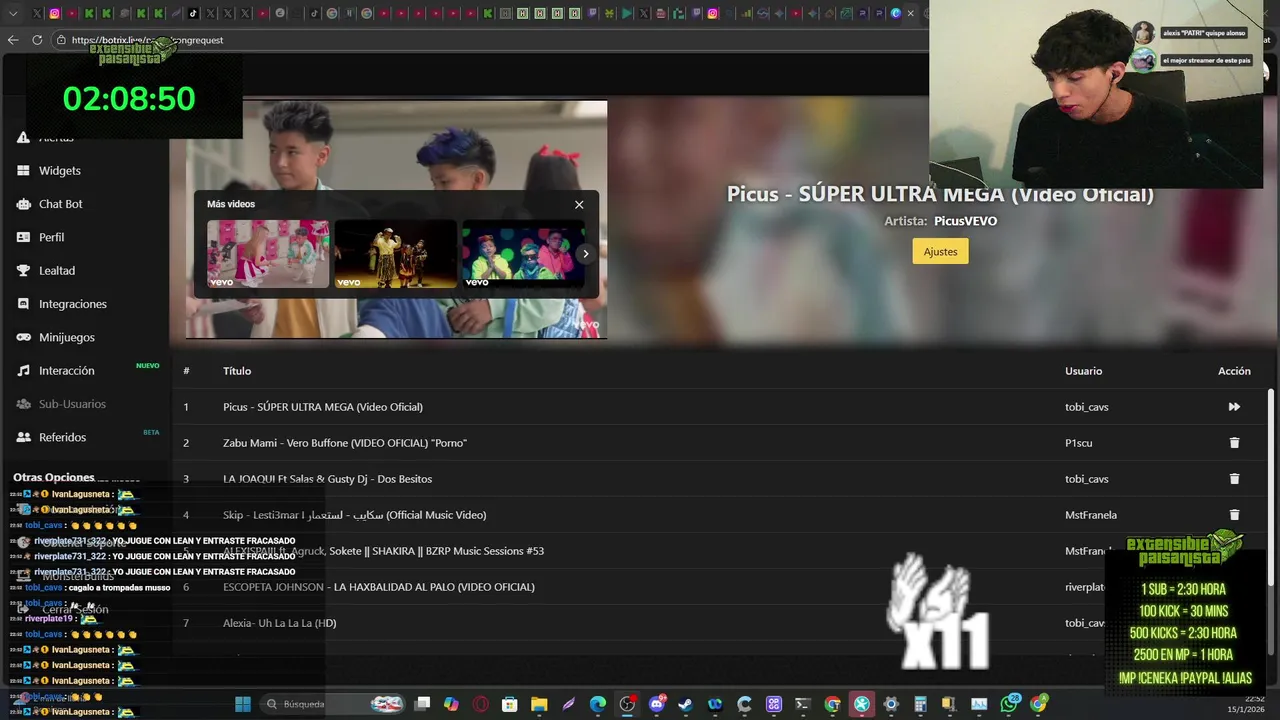1280x720 pixels.
Task: Show next suggested videos with the arrow
Action: 585,254
